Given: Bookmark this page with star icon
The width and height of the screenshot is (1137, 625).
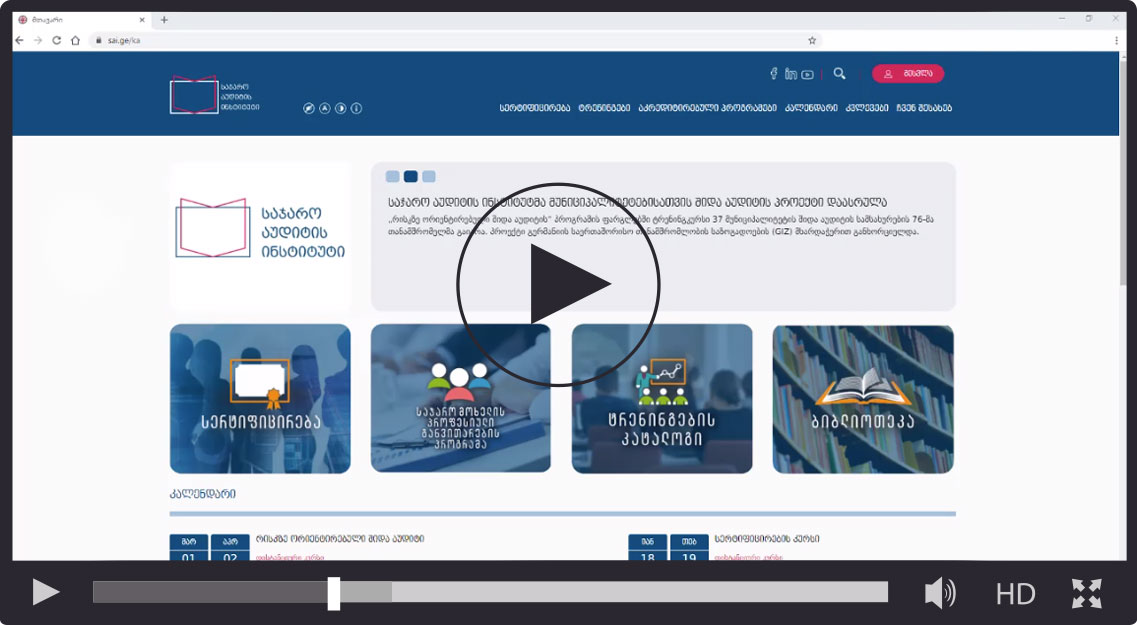Looking at the screenshot, I should pos(812,40).
